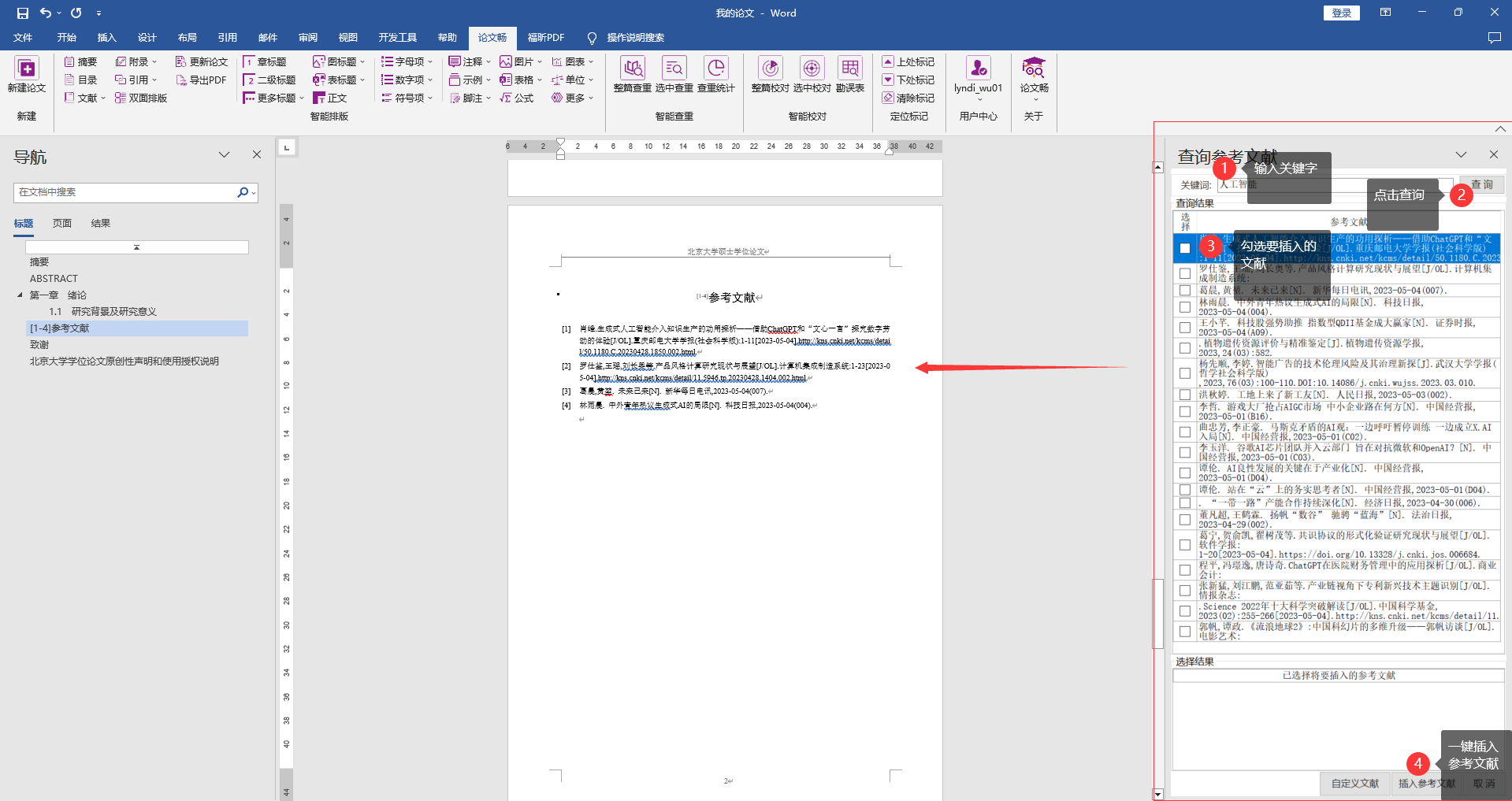The image size is (1512, 801).
Task: Select [1-4]参考文献 in navigation list
Action: click(137, 328)
